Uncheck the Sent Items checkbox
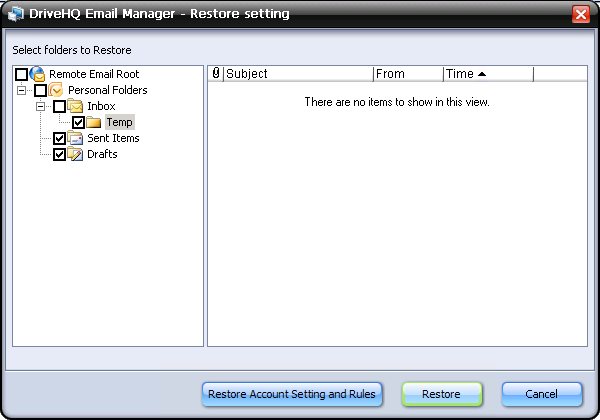 coord(60,139)
